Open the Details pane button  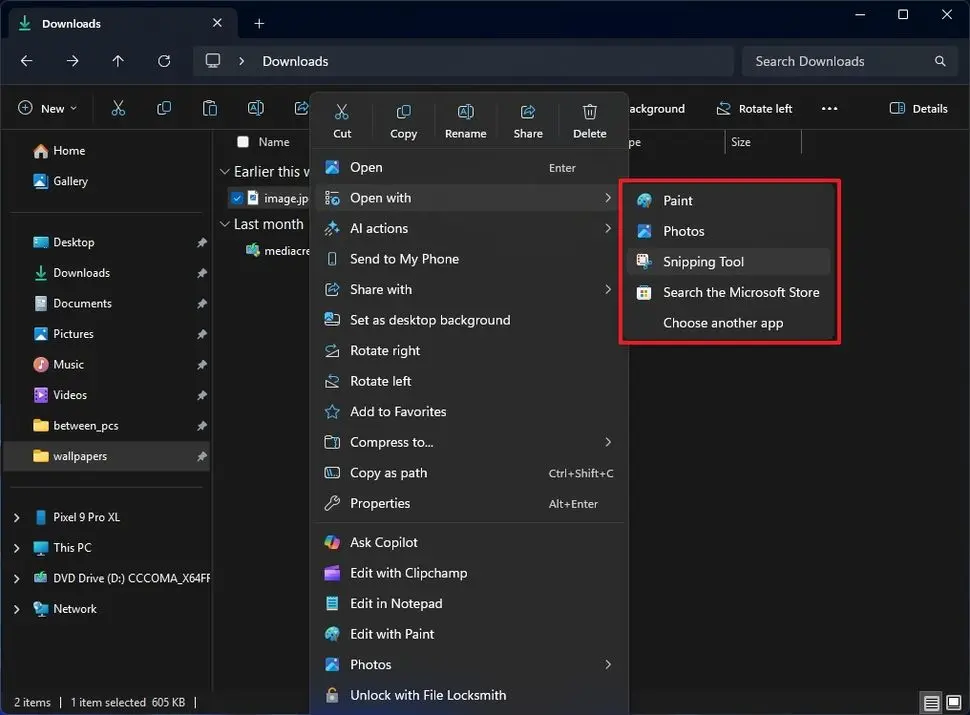918,109
